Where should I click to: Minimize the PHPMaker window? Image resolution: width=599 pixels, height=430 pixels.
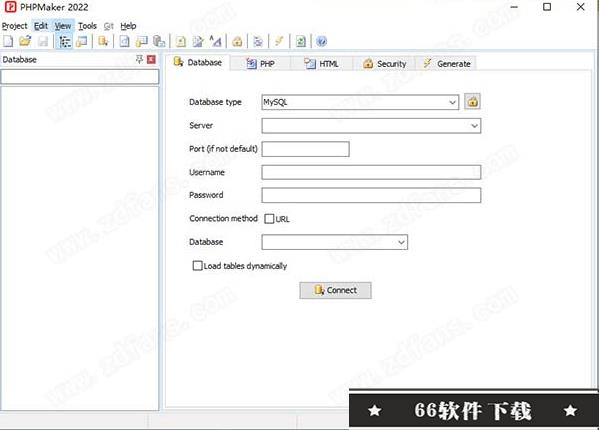tap(514, 7)
